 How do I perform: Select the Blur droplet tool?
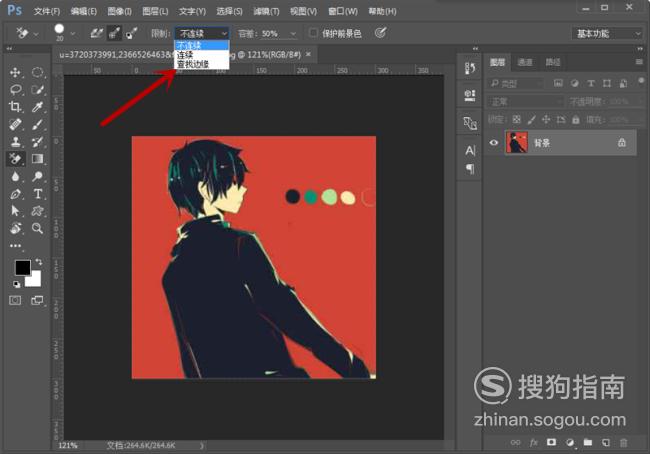click(x=15, y=176)
